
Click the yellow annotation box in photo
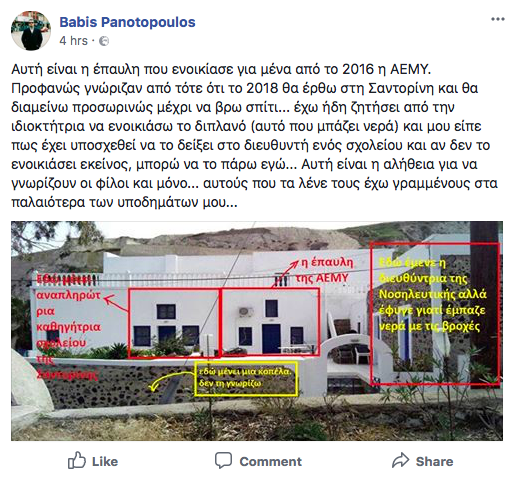click(x=246, y=379)
